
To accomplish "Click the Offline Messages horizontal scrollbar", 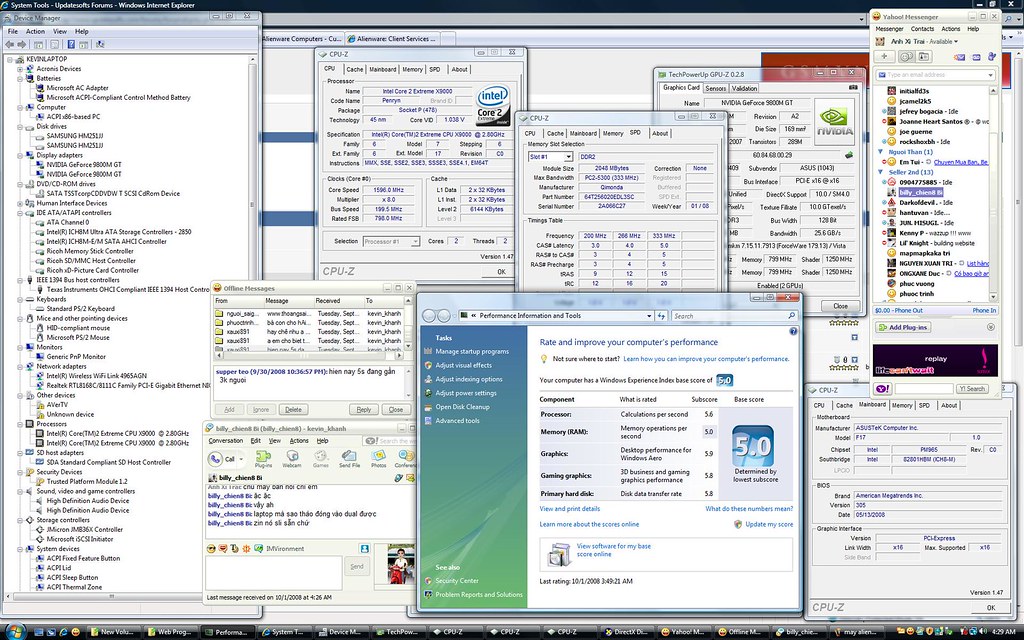I will [308, 355].
